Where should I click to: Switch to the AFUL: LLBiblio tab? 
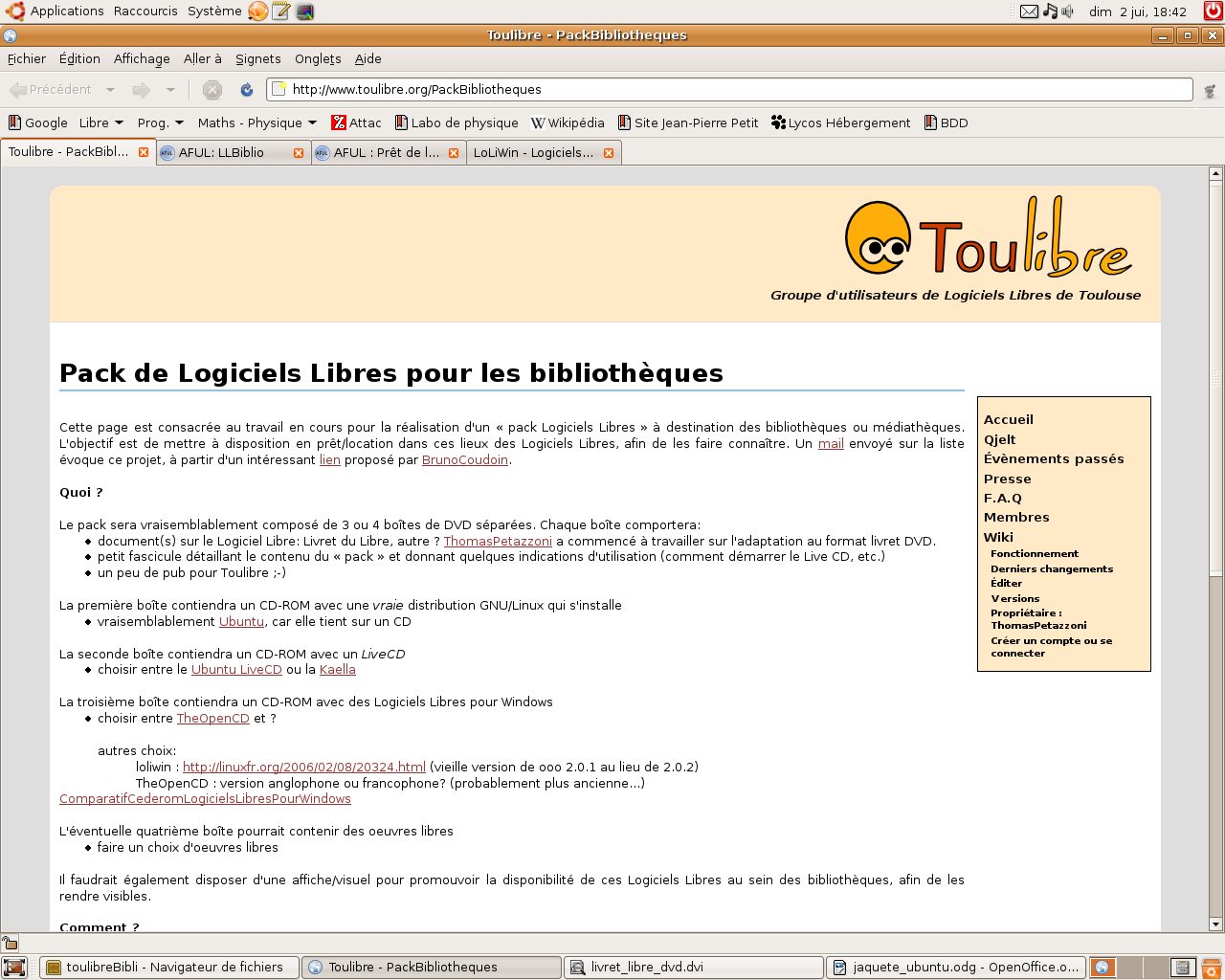[233, 153]
